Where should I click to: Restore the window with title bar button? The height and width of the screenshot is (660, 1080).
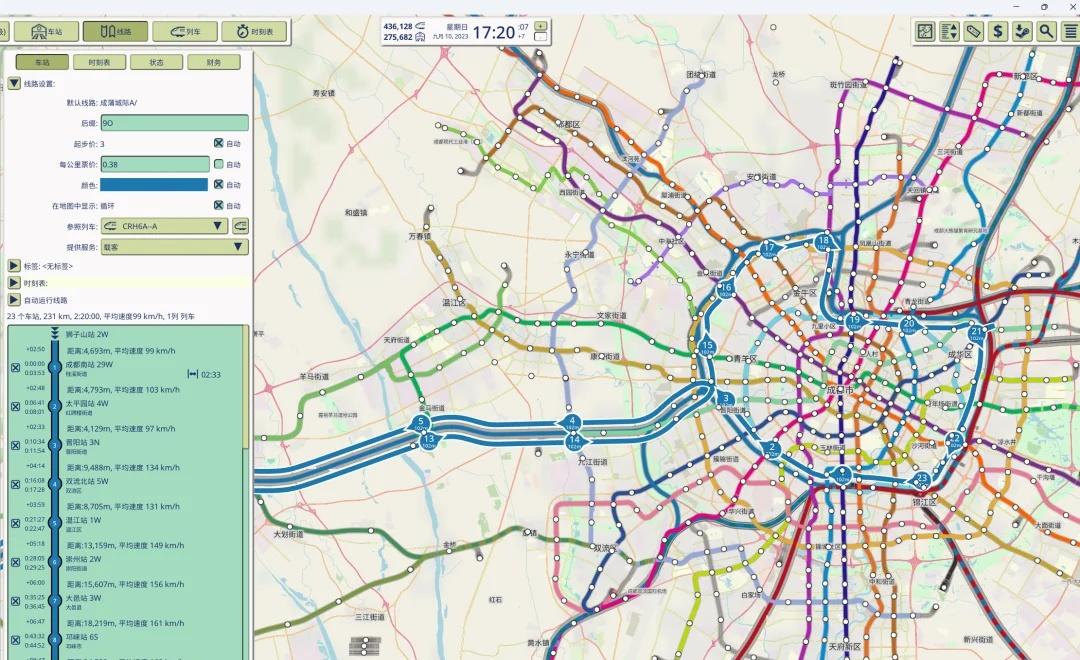(x=1044, y=6)
